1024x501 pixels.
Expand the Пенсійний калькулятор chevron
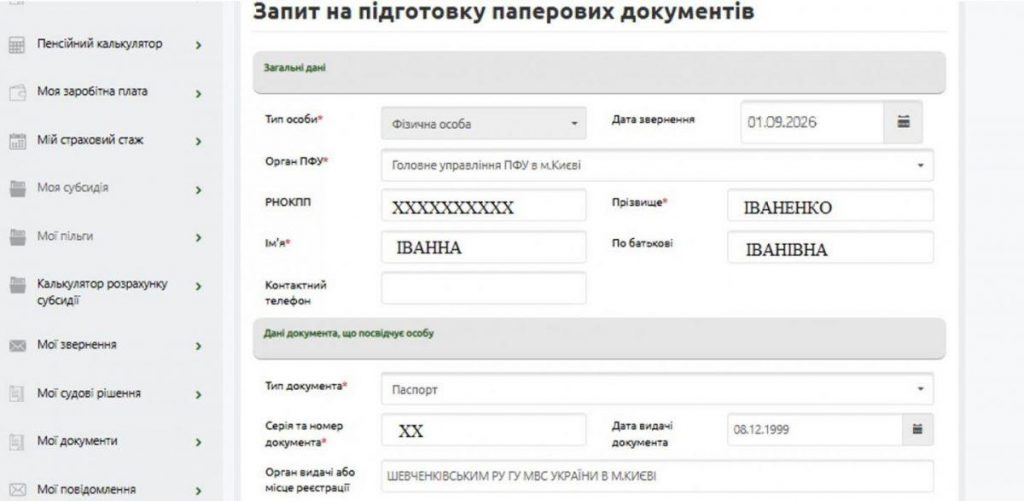tap(198, 46)
